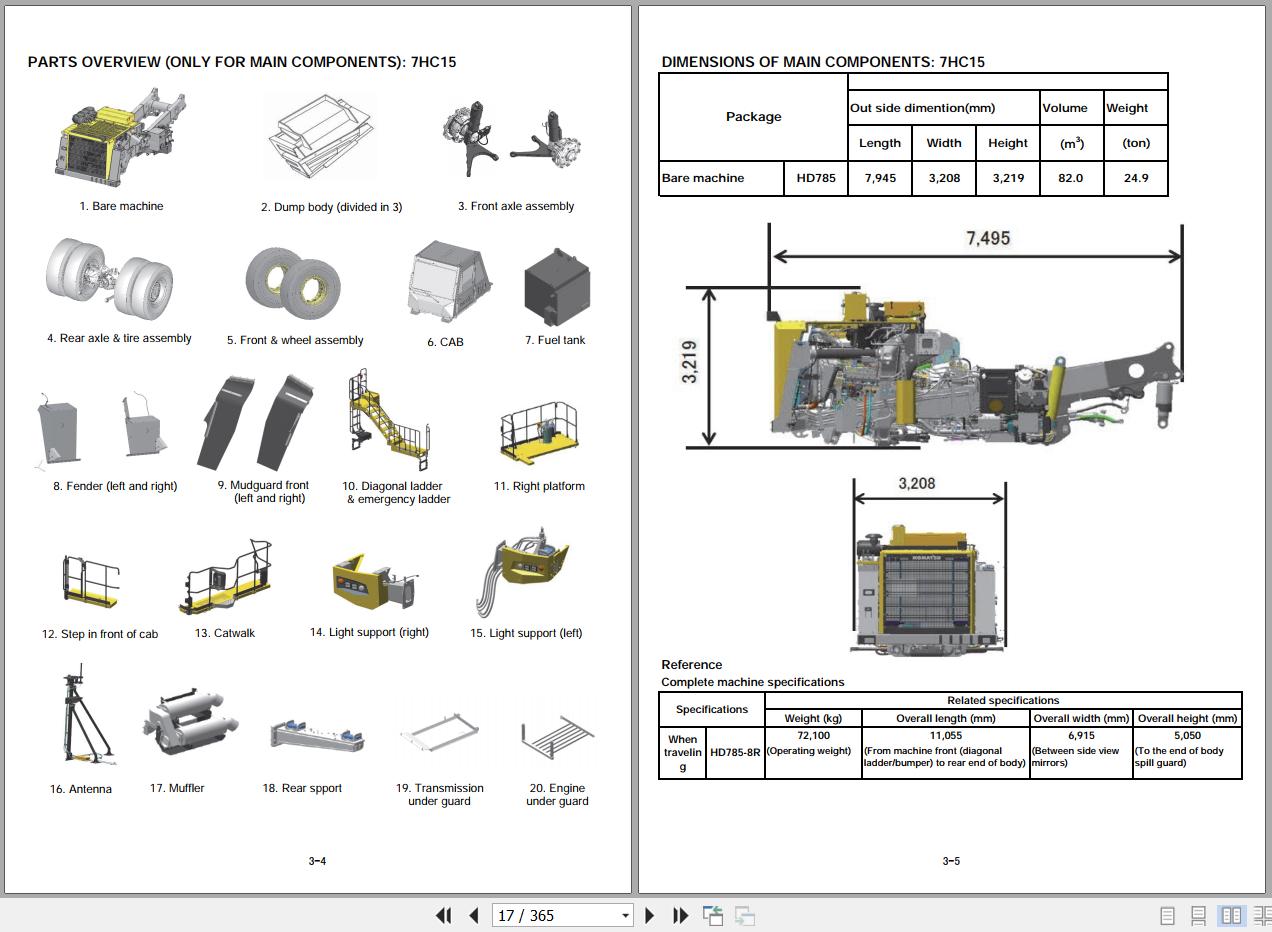
Task: Click the 3,208 width dimension on the front view
Action: pyautogui.click(x=917, y=484)
